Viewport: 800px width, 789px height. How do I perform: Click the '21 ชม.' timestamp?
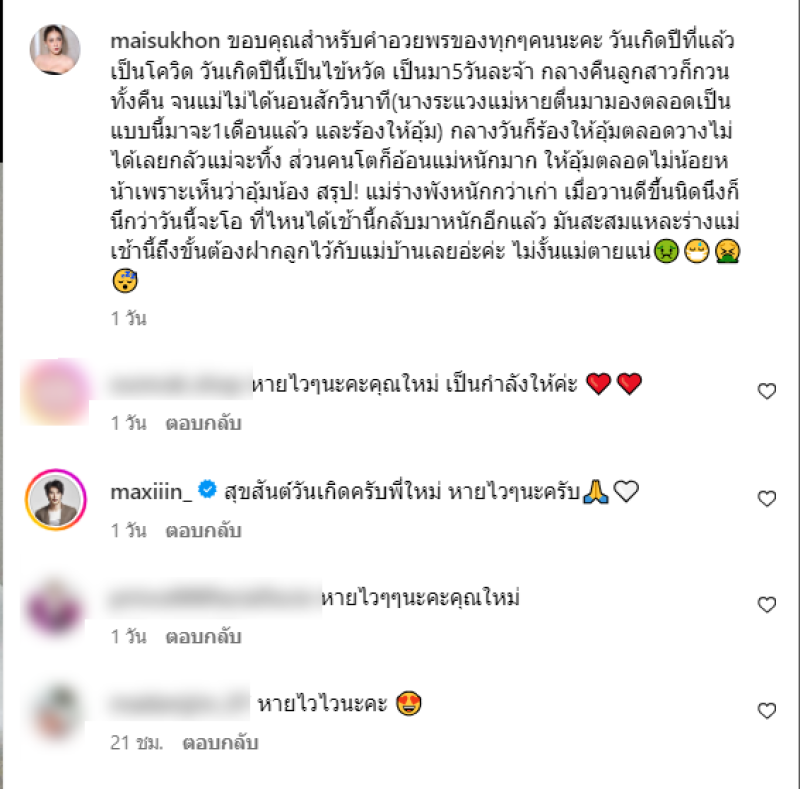pyautogui.click(x=137, y=743)
